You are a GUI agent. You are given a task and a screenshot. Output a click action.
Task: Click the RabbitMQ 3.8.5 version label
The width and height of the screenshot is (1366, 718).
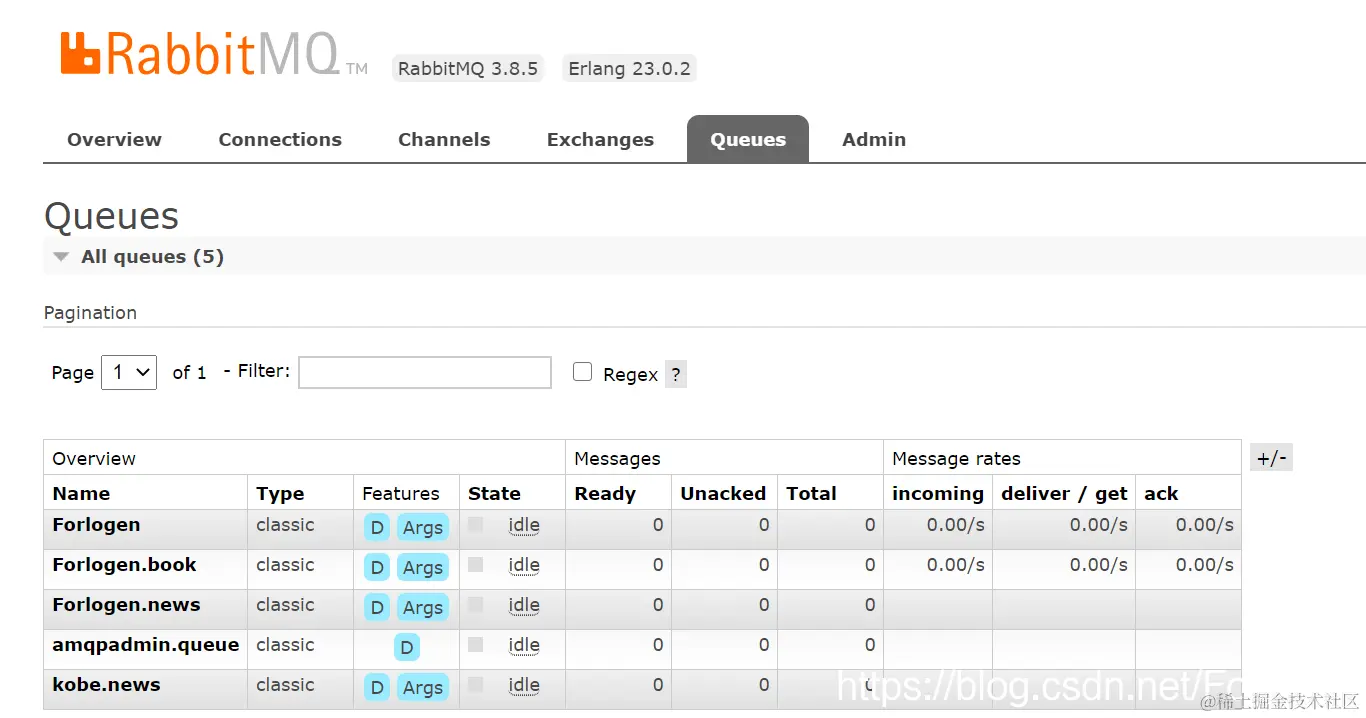coord(468,68)
